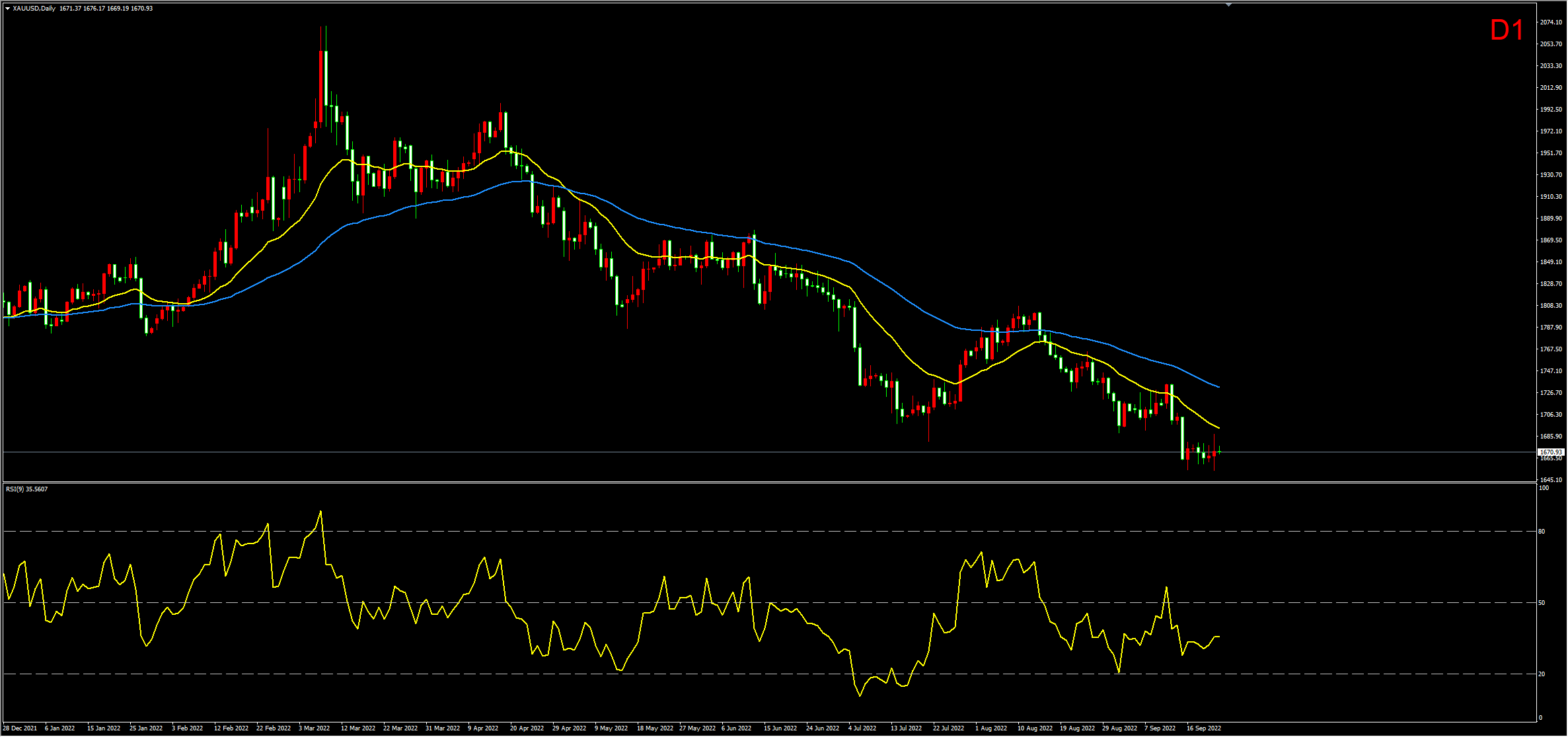The height and width of the screenshot is (737, 1568).
Task: Open the one-click trading arrow beside XAUUSD,Daily
Action: click(7, 9)
